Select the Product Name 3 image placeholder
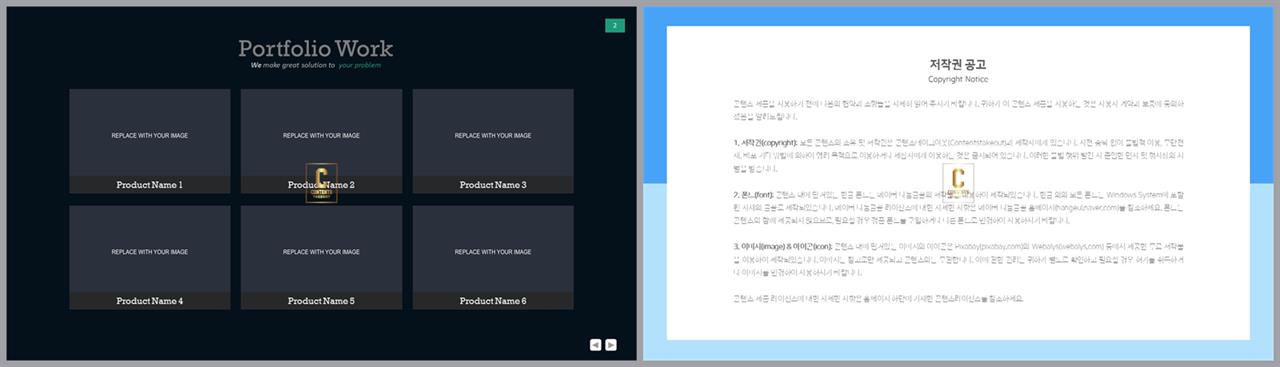The height and width of the screenshot is (367, 1280). tap(493, 133)
